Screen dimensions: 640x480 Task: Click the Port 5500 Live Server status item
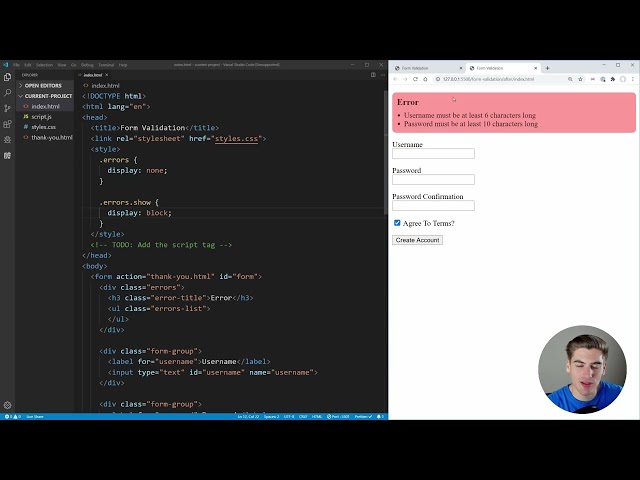coord(338,417)
